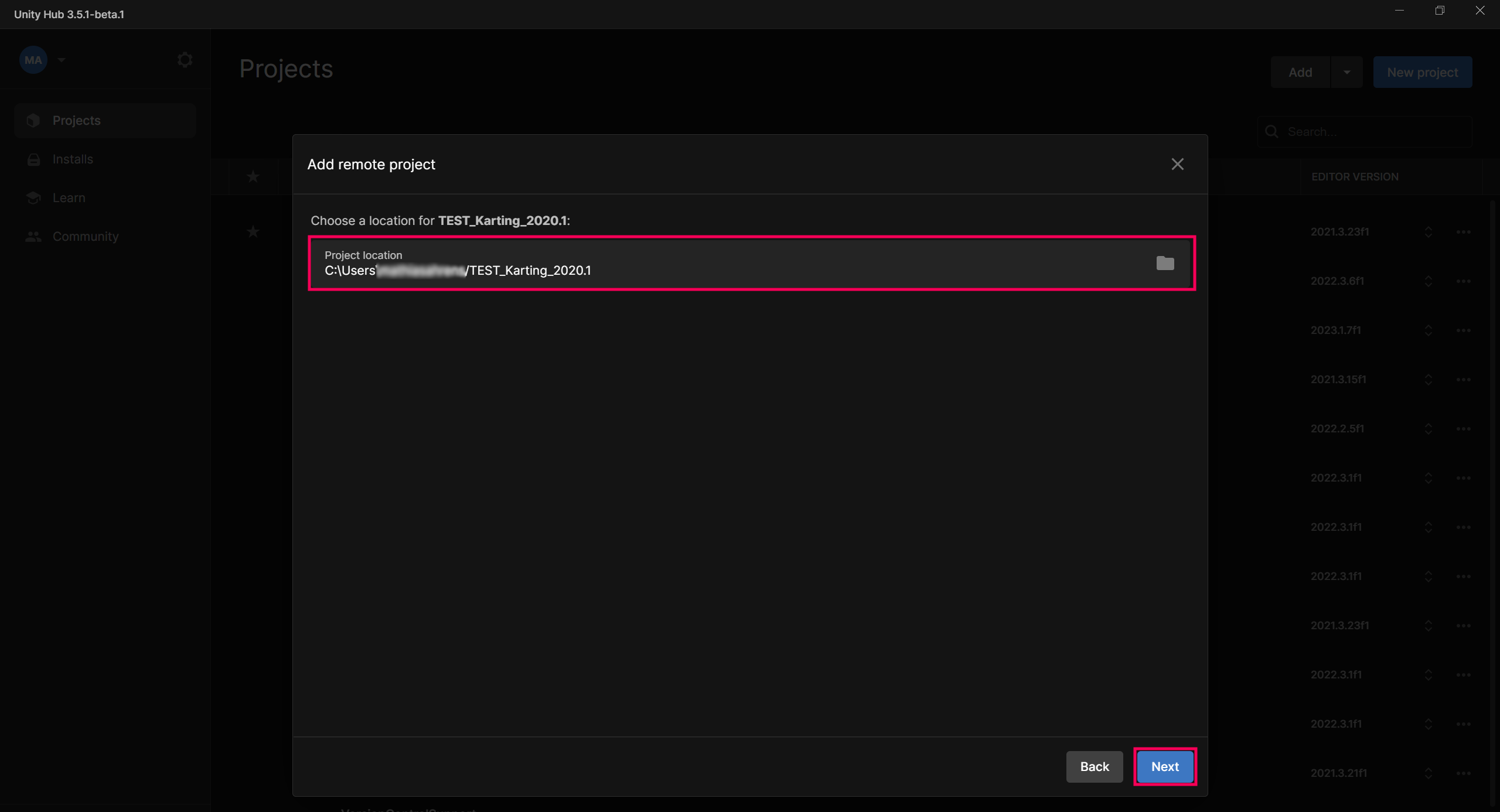
Task: Click the Community people icon in sidebar
Action: (x=33, y=236)
